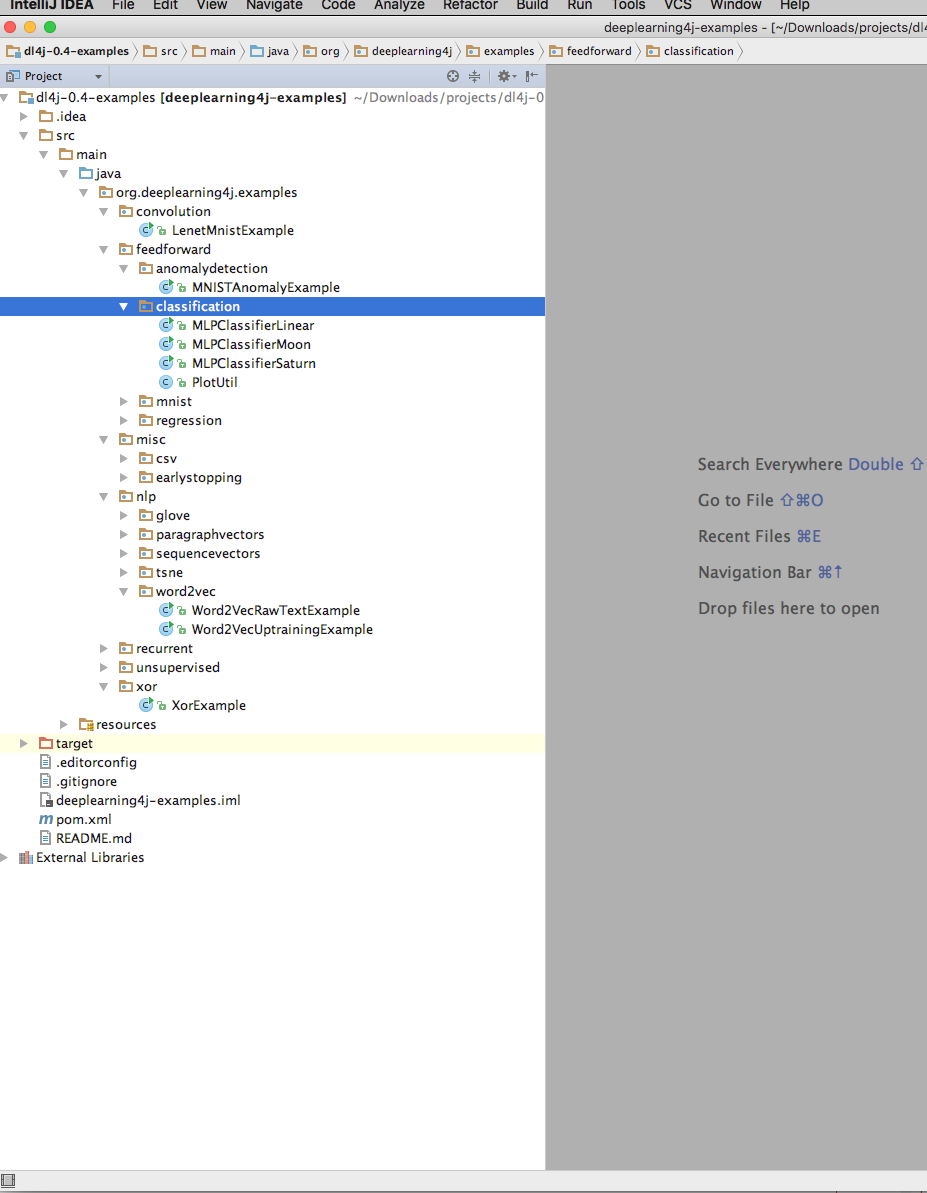Viewport: 927px width, 1193px height.
Task: Expand the External Libraries node
Action: tap(5, 857)
